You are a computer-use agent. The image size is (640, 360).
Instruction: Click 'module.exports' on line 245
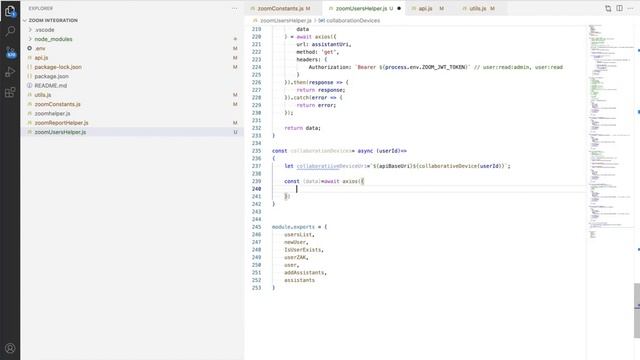point(293,227)
